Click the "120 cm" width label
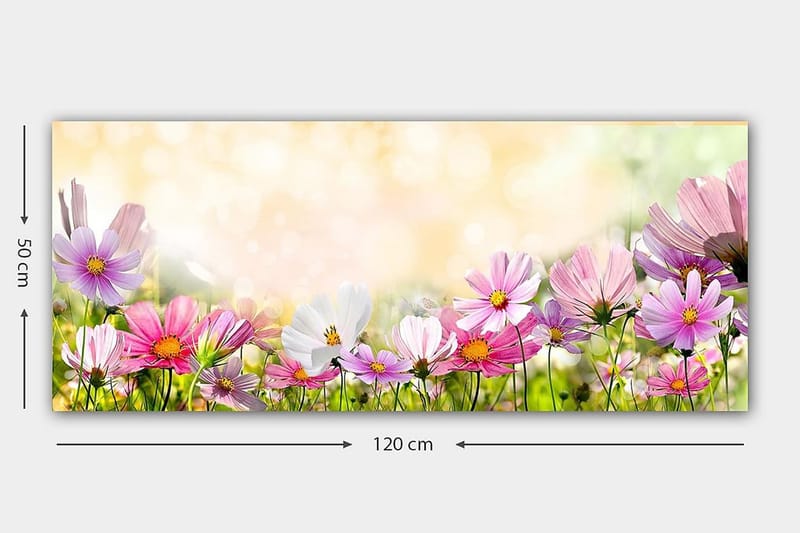This screenshot has height=533, width=800. tap(403, 444)
